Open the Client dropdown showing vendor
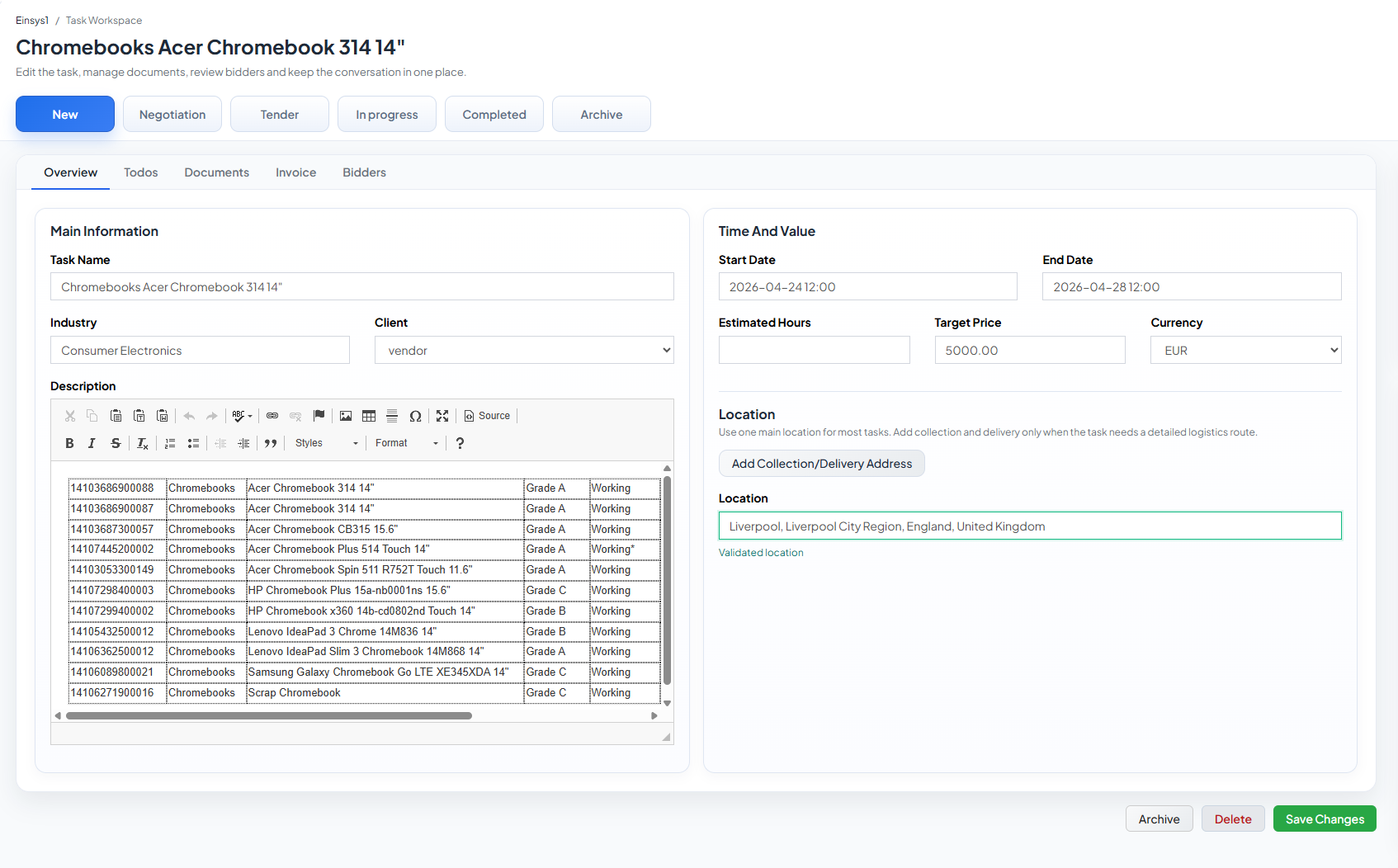The height and width of the screenshot is (868, 1398). click(x=524, y=350)
